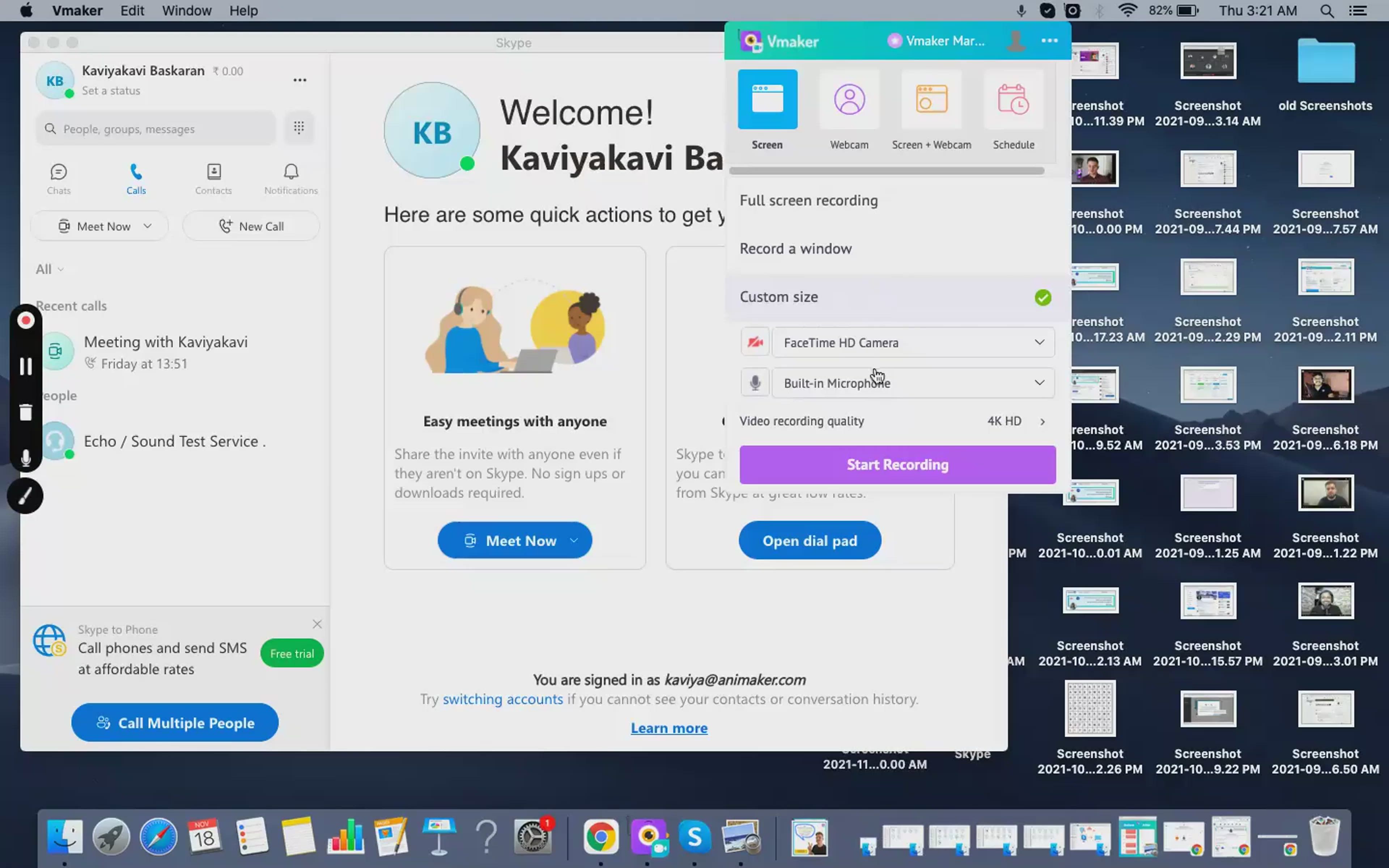Image resolution: width=1389 pixels, height=868 pixels.
Task: Open the Meeting with Kaviyakavi recent call
Action: (x=175, y=352)
